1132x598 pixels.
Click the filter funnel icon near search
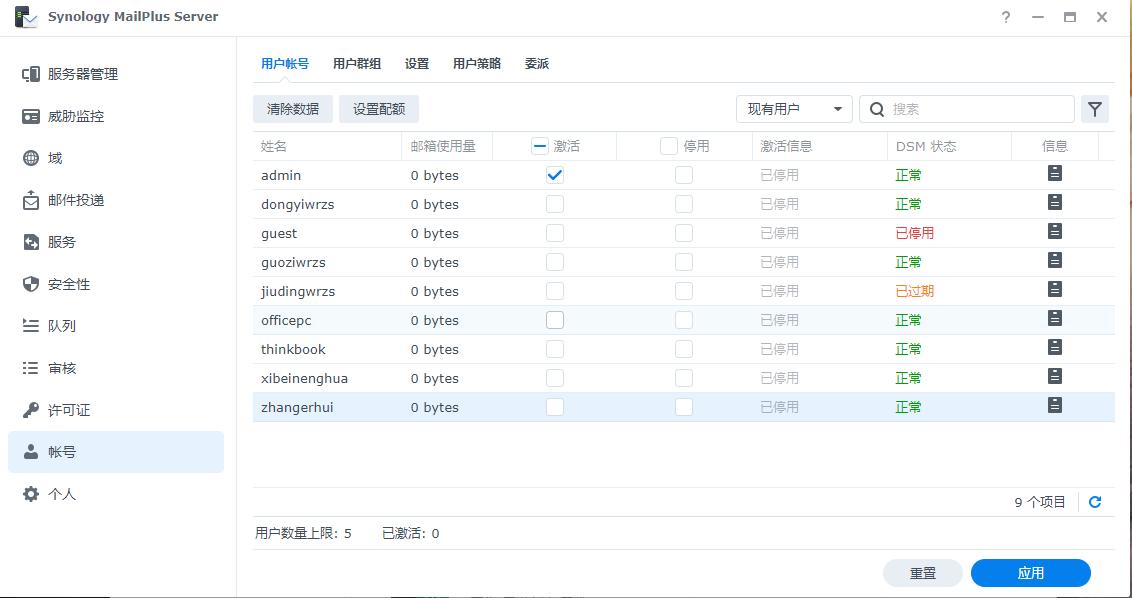point(1094,109)
